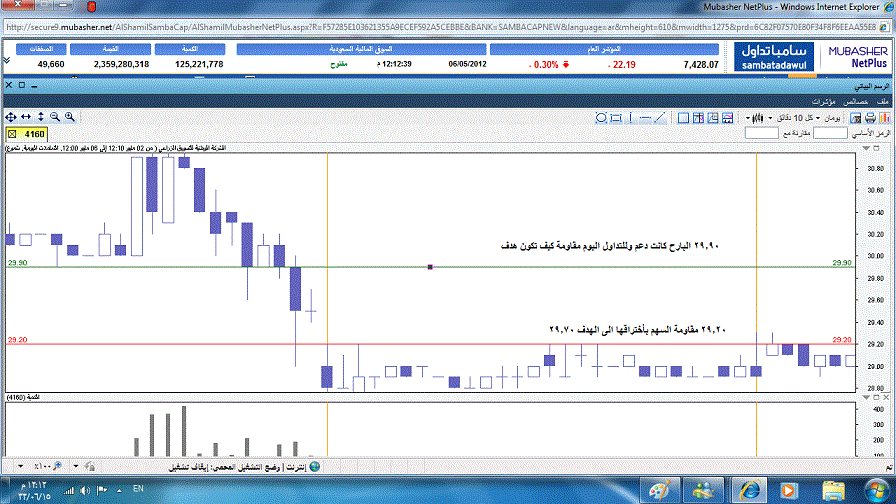Activate vertical stretch arrows tool
The width and height of the screenshot is (896, 504).
[41, 117]
